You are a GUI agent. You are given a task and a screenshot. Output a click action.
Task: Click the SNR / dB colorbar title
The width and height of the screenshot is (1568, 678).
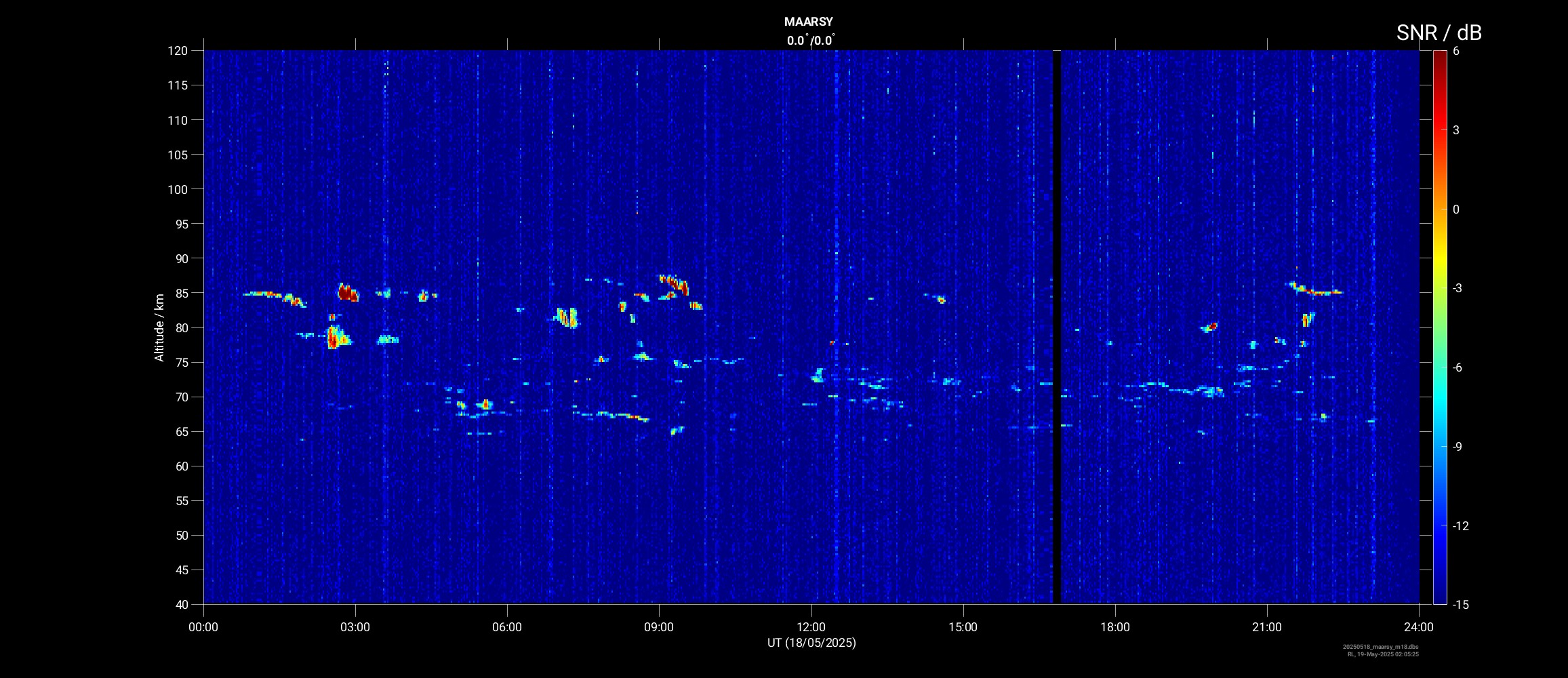1439,33
